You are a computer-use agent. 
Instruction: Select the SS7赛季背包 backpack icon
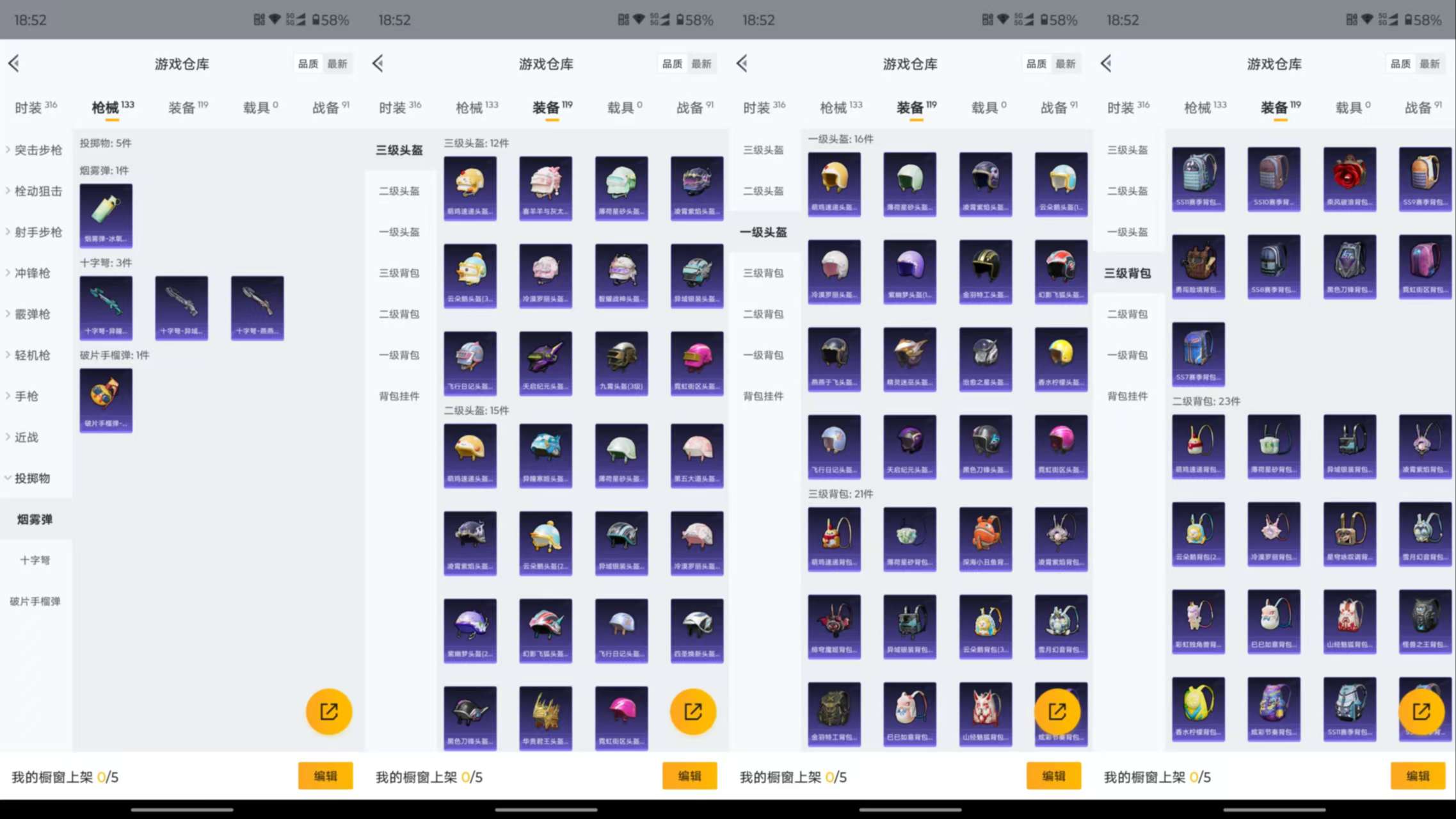(1198, 353)
